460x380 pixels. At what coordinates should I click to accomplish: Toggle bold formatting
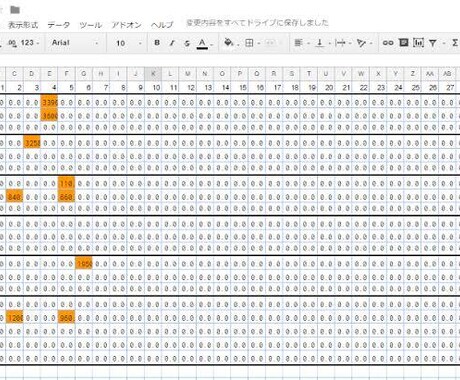pos(157,43)
